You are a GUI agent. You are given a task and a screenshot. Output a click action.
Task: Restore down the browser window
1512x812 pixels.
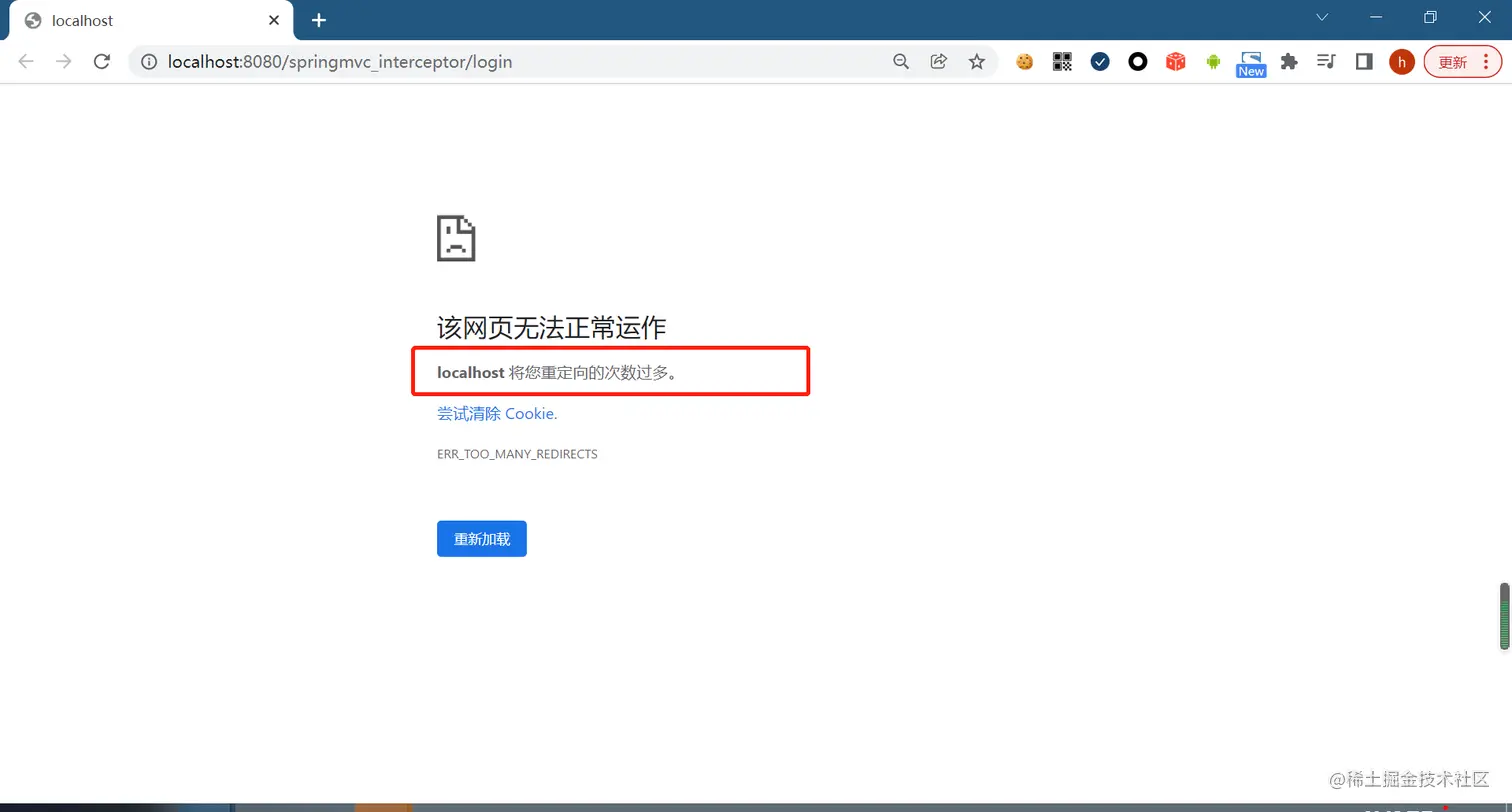coord(1430,17)
